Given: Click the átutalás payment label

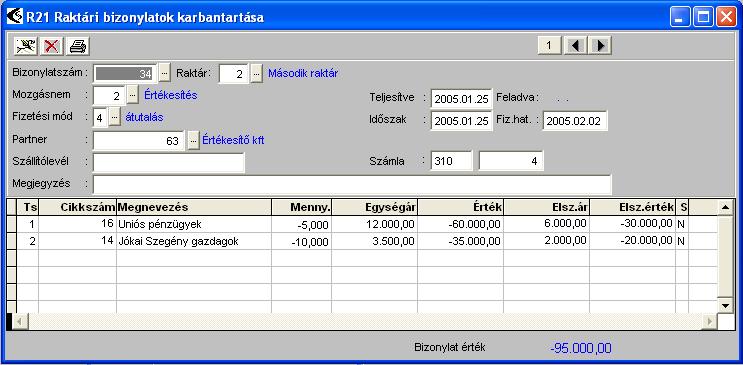Looking at the screenshot, I should tap(145, 117).
